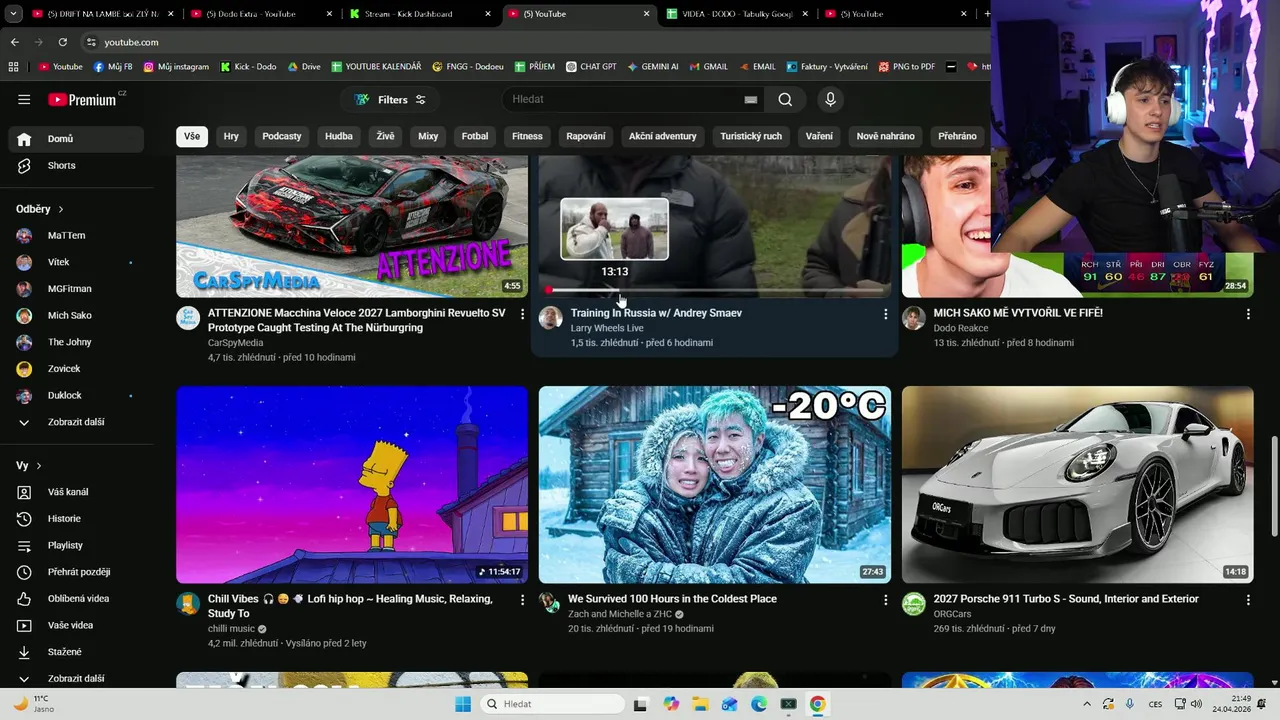Click the search magnifier button
This screenshot has height=720, width=1280.
(785, 99)
